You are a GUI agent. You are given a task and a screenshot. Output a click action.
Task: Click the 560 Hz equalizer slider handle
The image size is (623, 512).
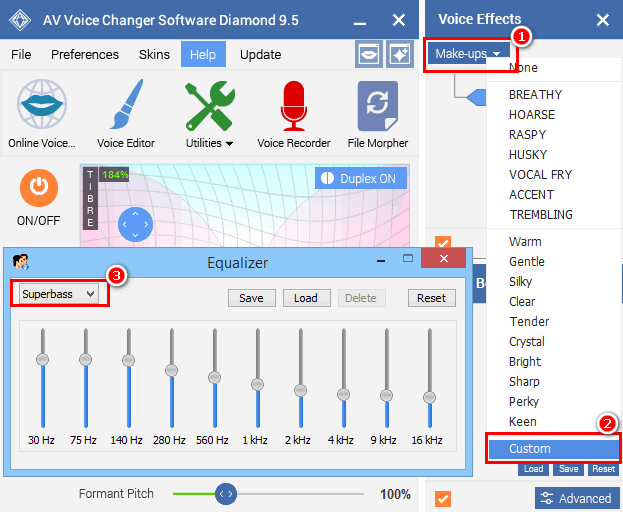point(215,377)
